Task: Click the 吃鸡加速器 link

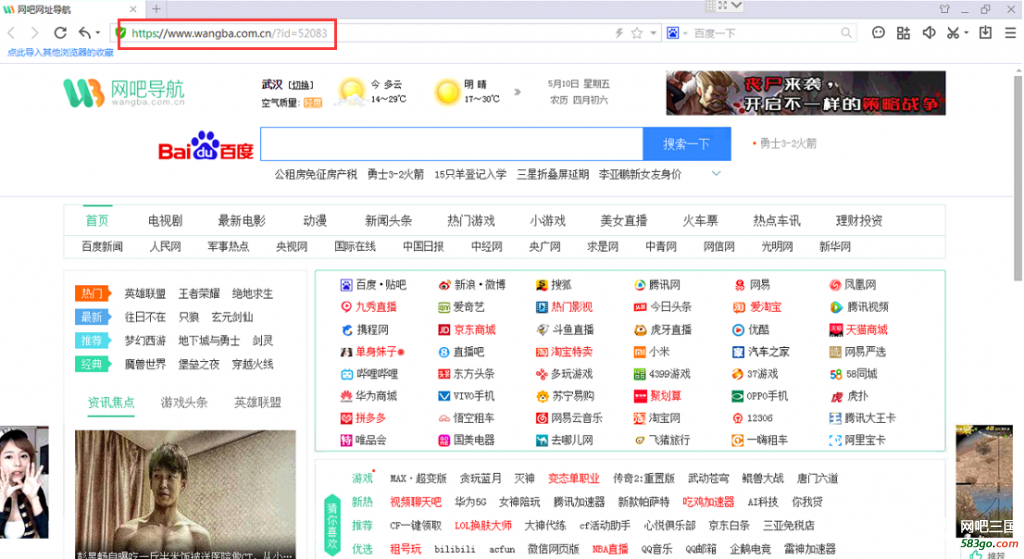Action: (709, 502)
